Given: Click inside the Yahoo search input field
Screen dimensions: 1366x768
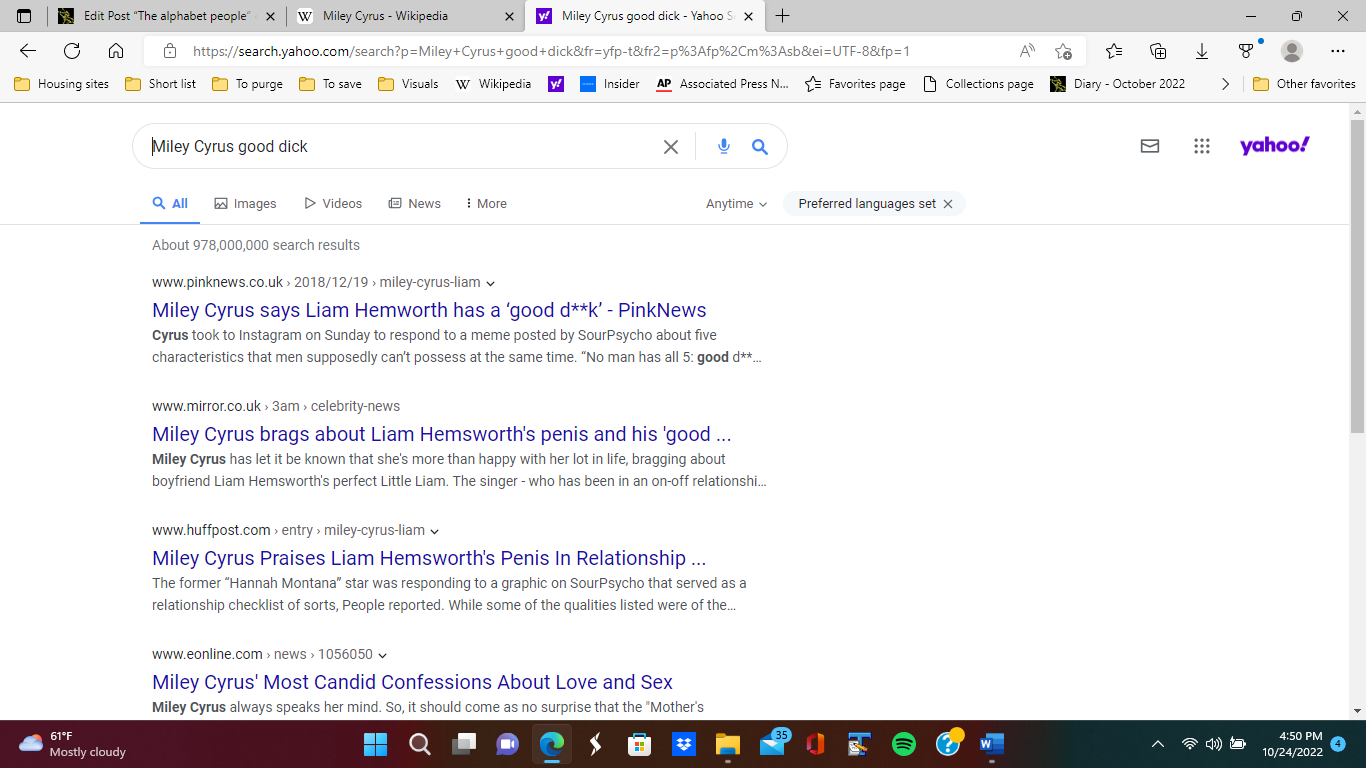Looking at the screenshot, I should tap(400, 147).
